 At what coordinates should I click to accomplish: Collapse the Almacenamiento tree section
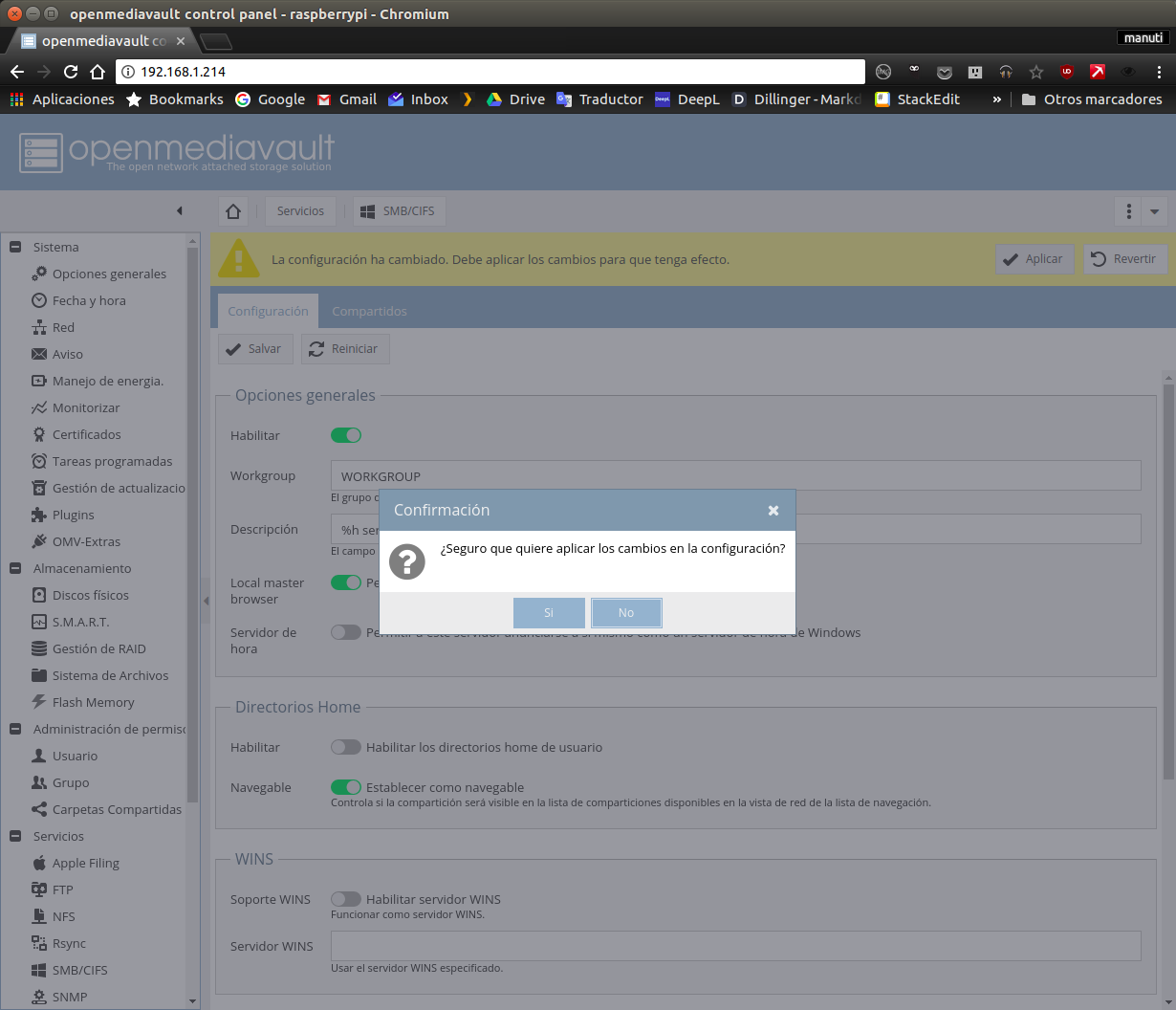[x=15, y=568]
